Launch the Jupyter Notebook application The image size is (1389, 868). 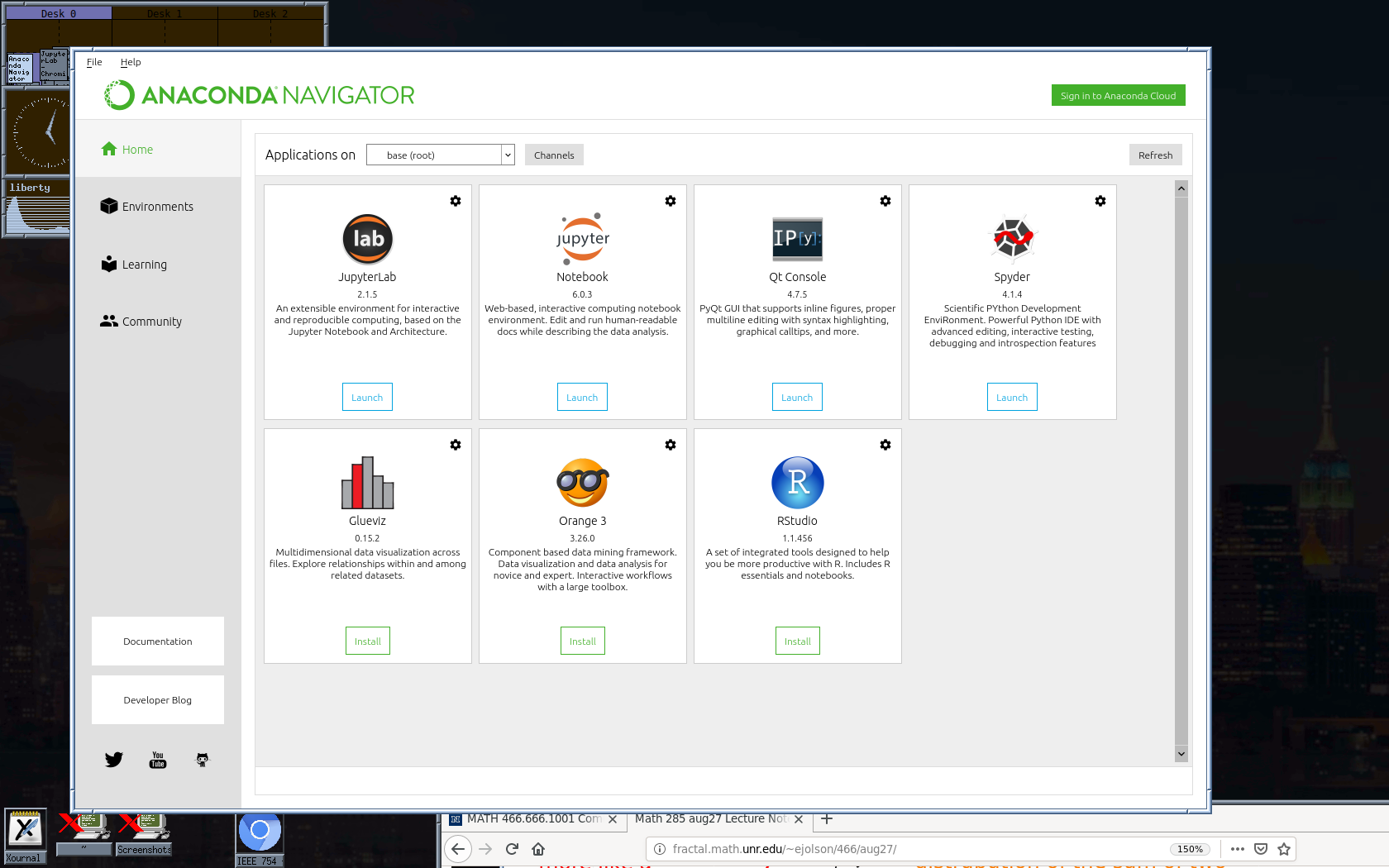(582, 397)
